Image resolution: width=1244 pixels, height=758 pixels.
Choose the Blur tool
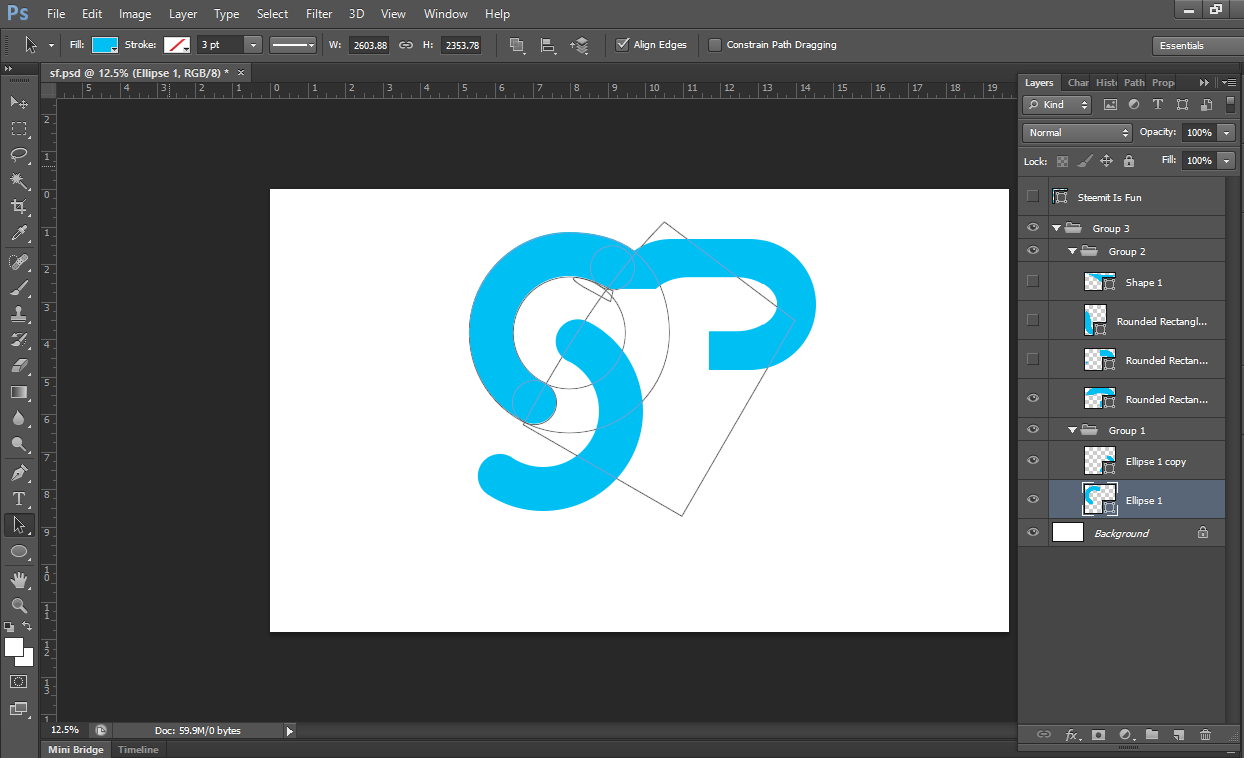[x=19, y=418]
